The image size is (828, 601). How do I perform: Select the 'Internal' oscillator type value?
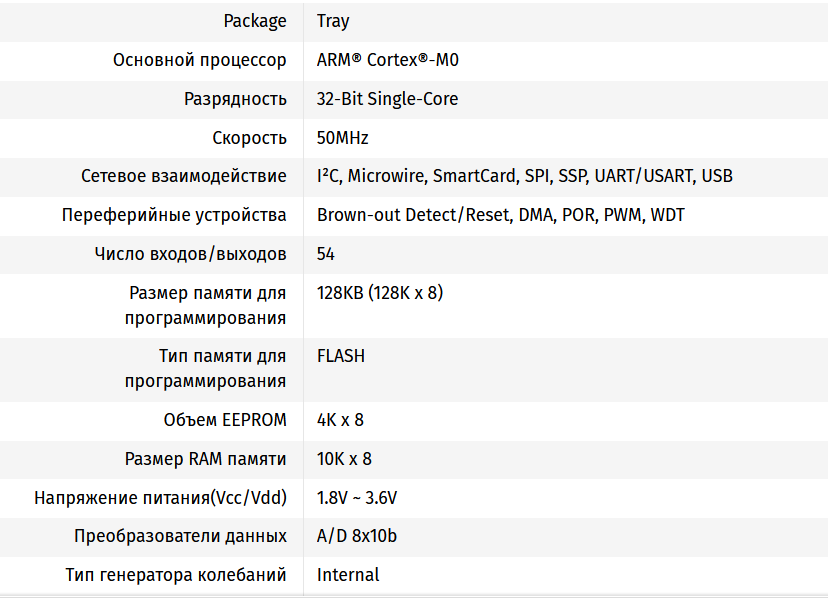(348, 575)
